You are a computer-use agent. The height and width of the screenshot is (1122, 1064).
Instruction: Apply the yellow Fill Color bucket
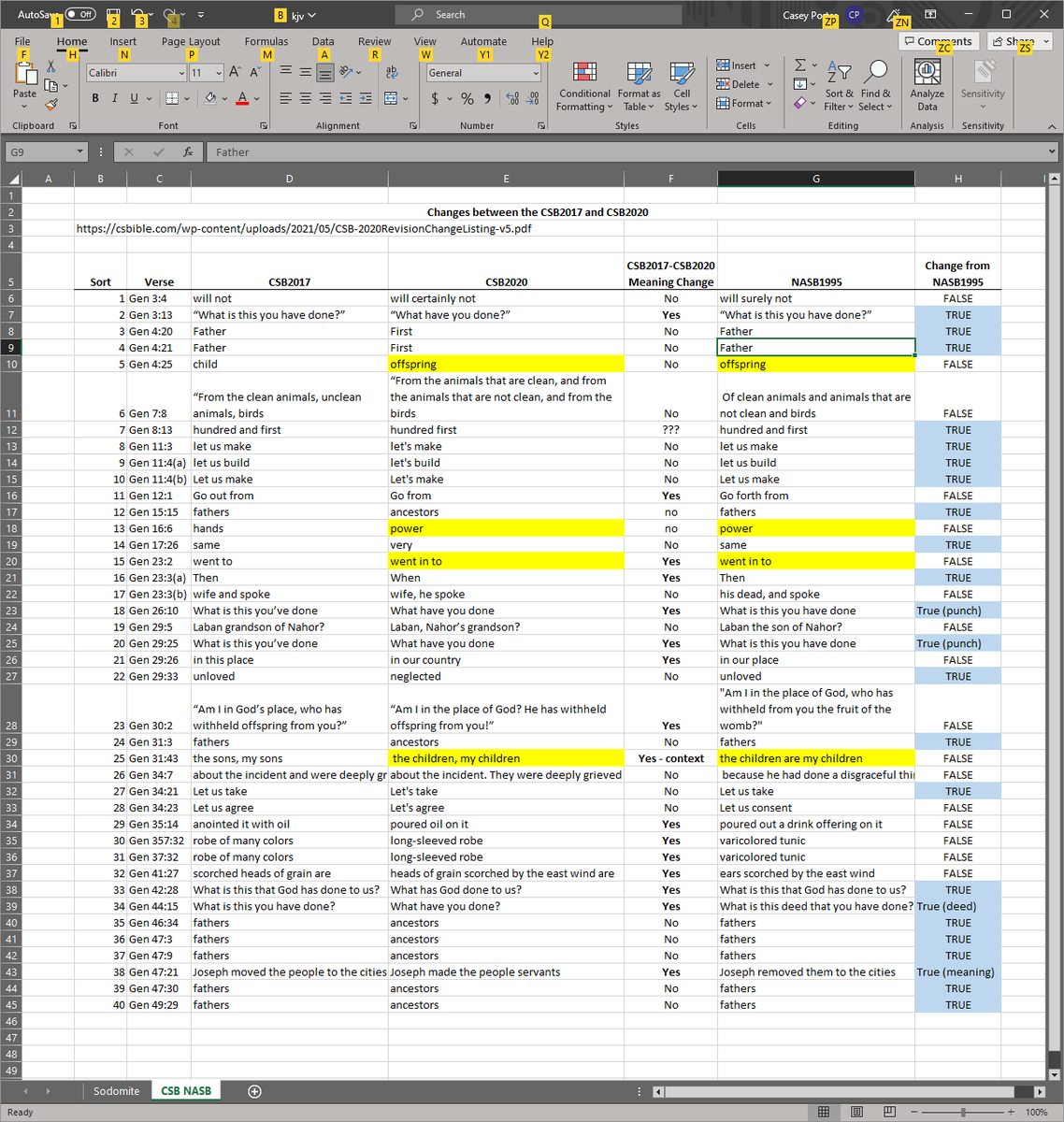click(x=210, y=98)
